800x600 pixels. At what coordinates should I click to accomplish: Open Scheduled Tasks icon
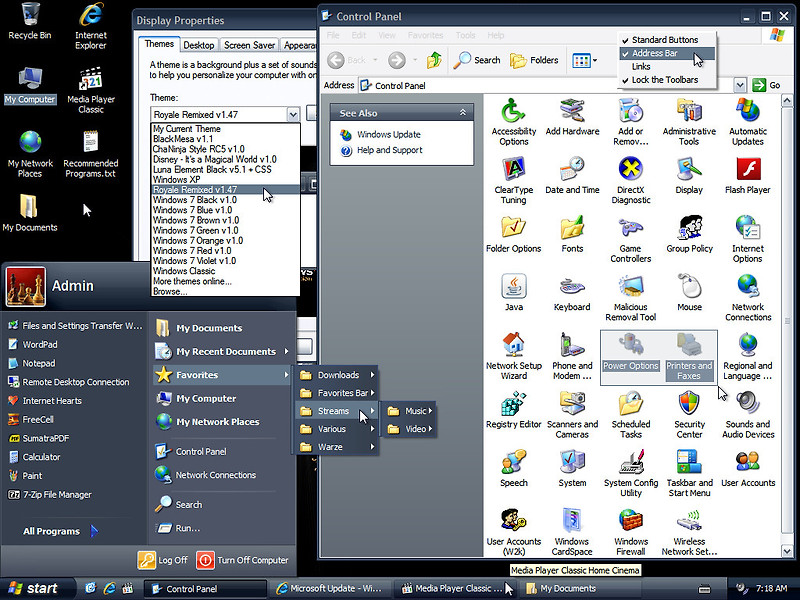click(x=631, y=415)
